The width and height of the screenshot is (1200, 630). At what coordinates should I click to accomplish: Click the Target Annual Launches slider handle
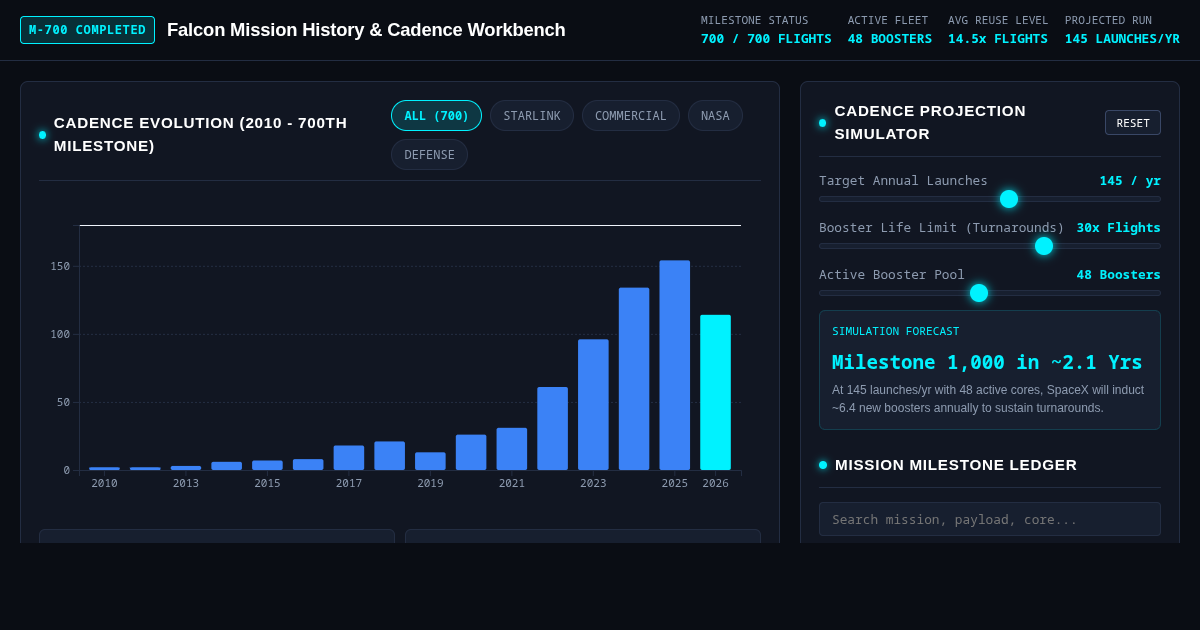(x=1009, y=199)
